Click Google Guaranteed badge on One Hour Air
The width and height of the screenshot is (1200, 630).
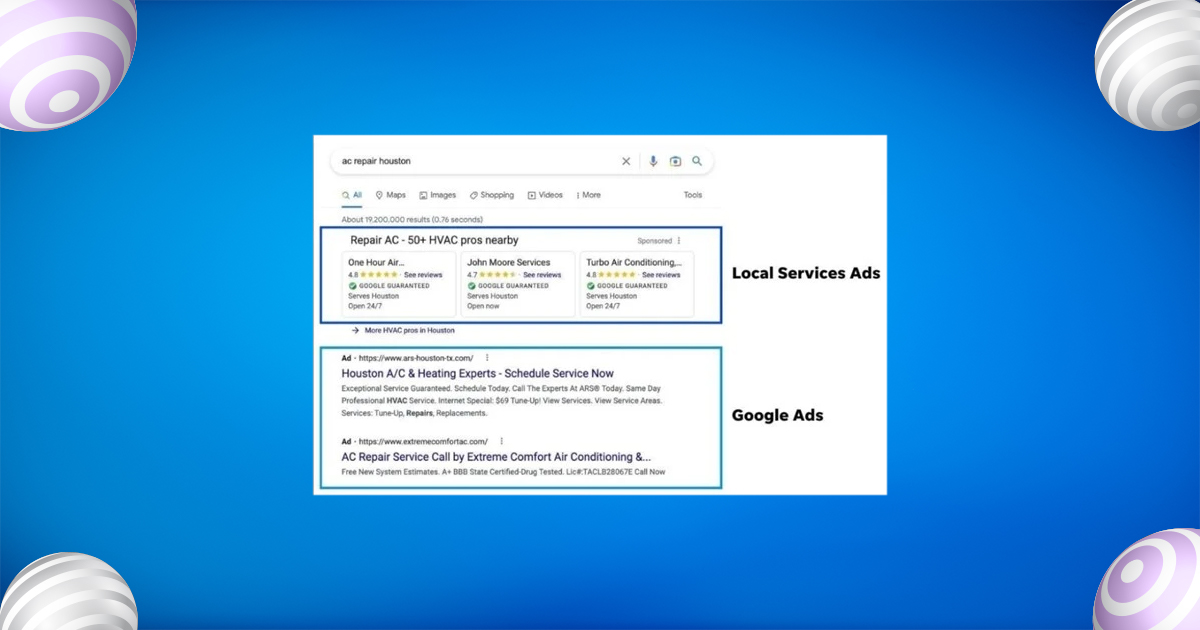point(389,286)
